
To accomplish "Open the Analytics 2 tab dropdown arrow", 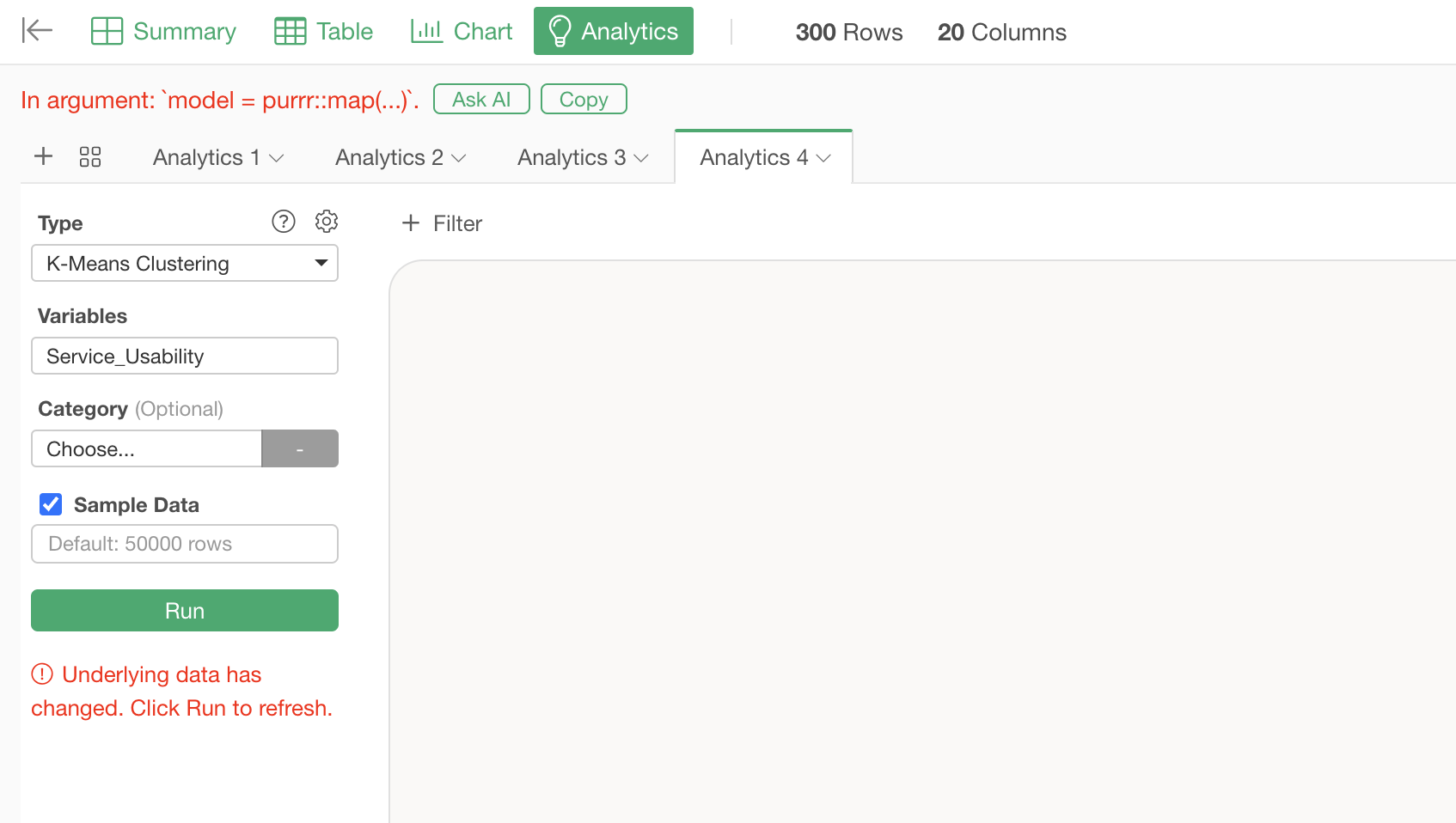I will click(x=459, y=158).
